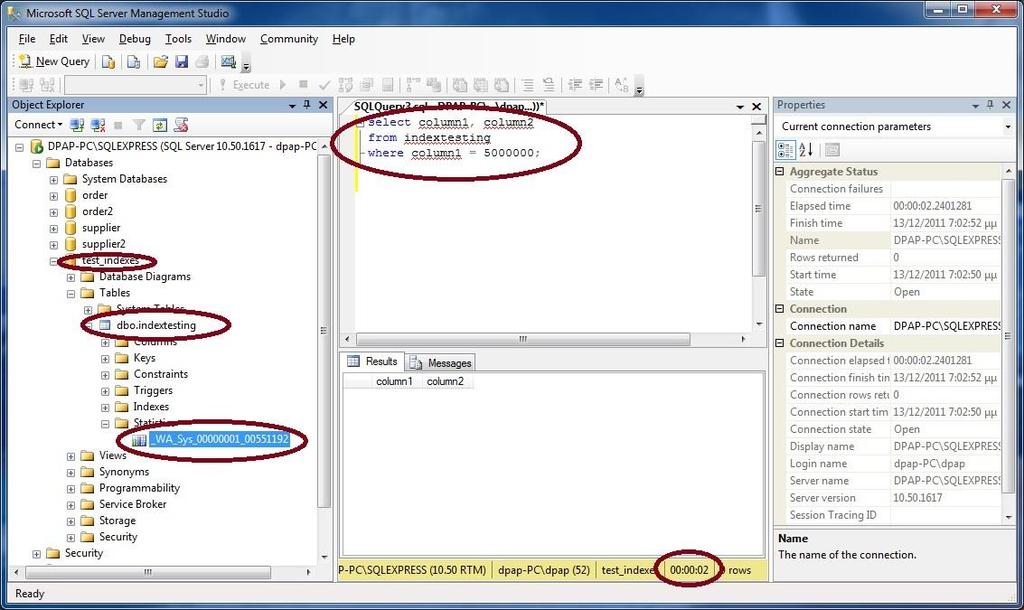Click the Filter funnel icon in Object Explorer

pos(139,125)
